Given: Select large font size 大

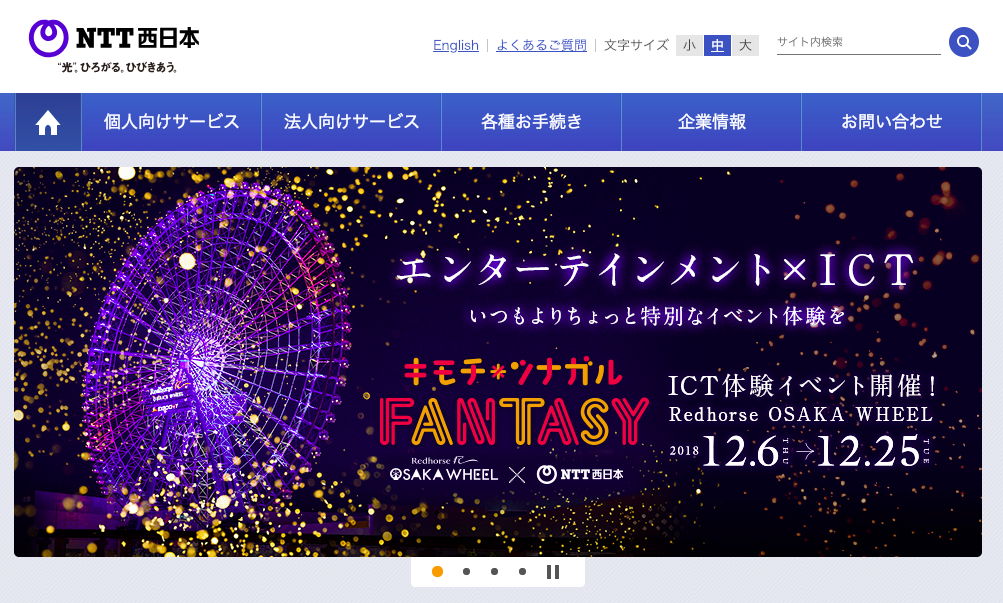Looking at the screenshot, I should pos(745,45).
